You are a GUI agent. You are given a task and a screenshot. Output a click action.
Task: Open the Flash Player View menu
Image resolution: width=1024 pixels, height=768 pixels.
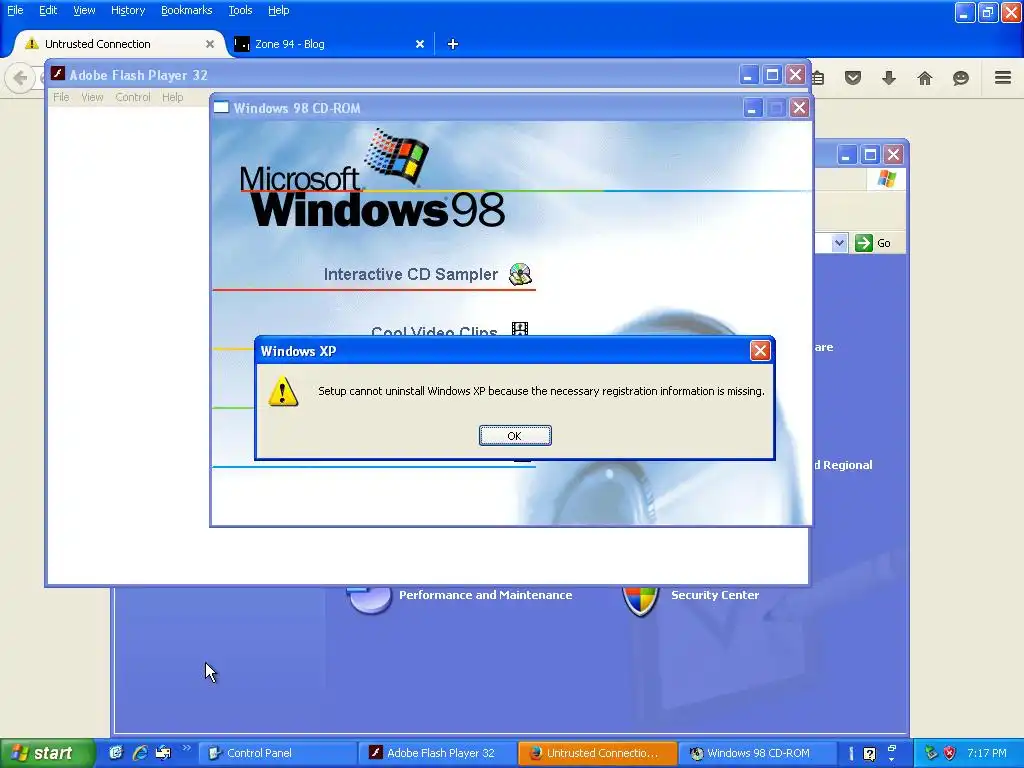tap(92, 97)
